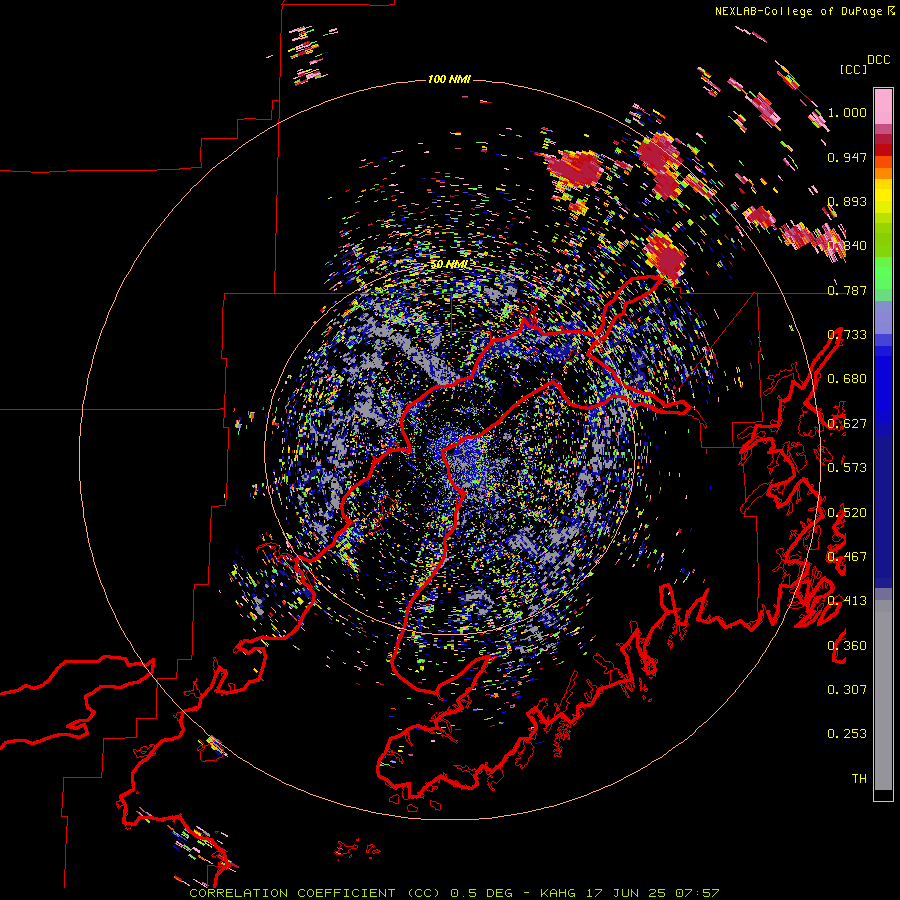Click the [CC] unit label
900x900 pixels.
853,69
